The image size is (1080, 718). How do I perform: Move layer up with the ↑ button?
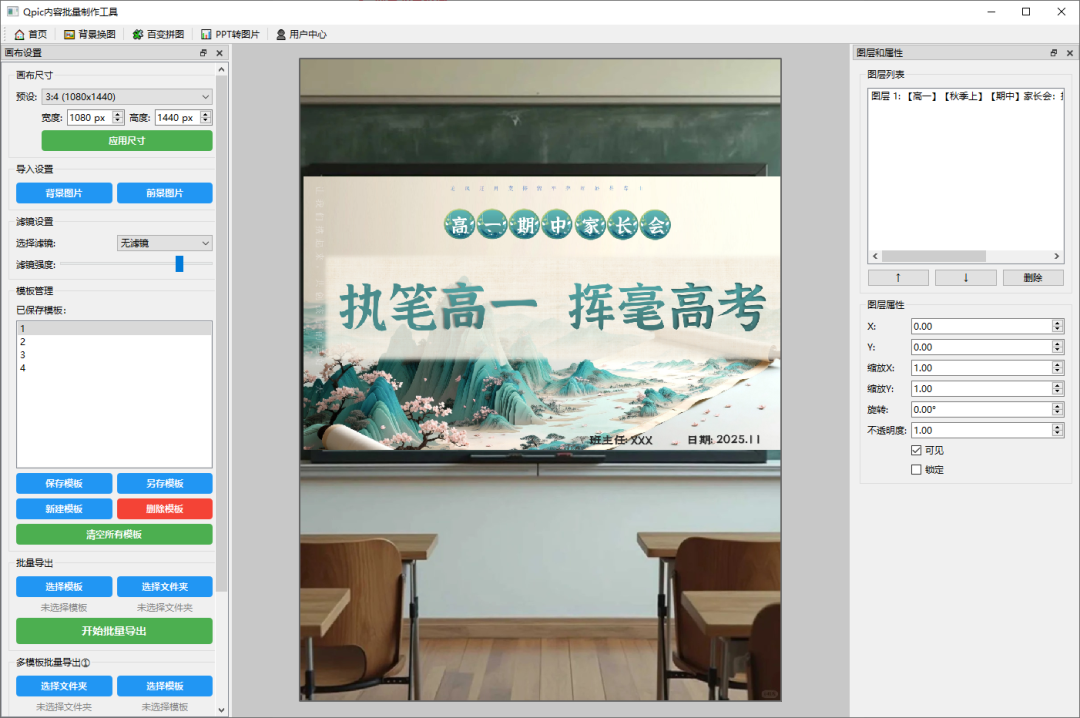pyautogui.click(x=898, y=278)
